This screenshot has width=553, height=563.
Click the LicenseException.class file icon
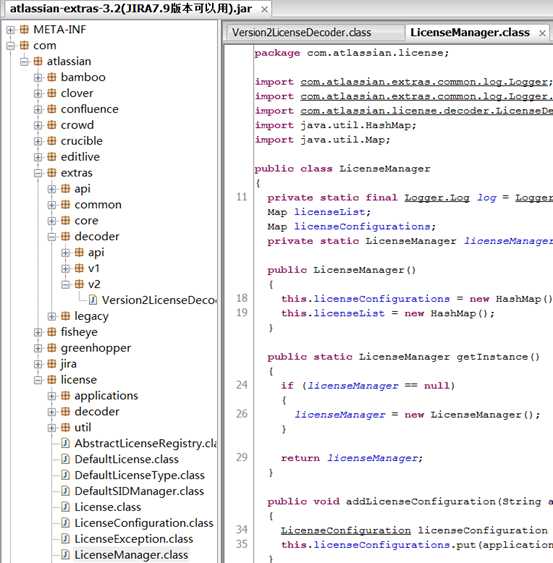pos(65,539)
